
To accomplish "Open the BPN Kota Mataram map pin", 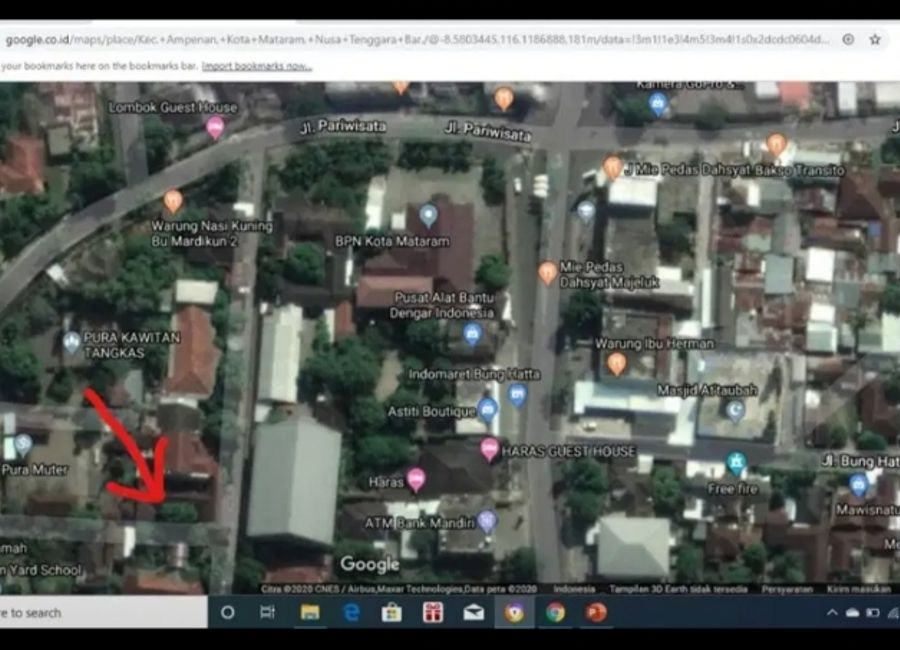I will pos(428,216).
